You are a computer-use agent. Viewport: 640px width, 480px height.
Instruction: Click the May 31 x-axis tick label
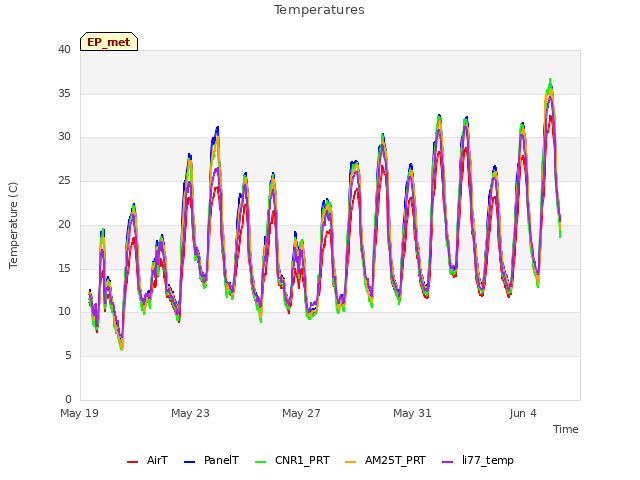[x=412, y=413]
